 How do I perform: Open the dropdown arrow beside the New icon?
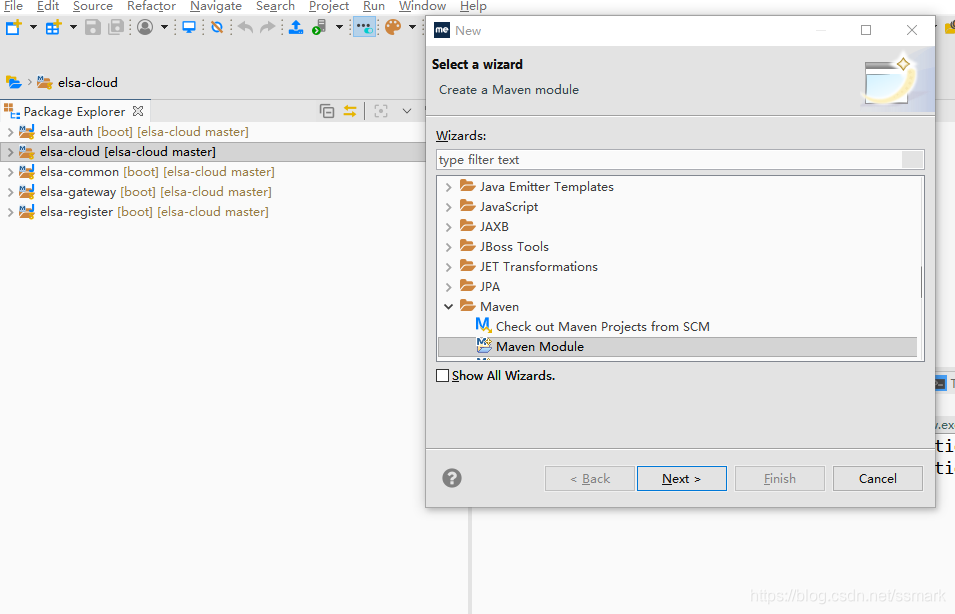tap(33, 27)
